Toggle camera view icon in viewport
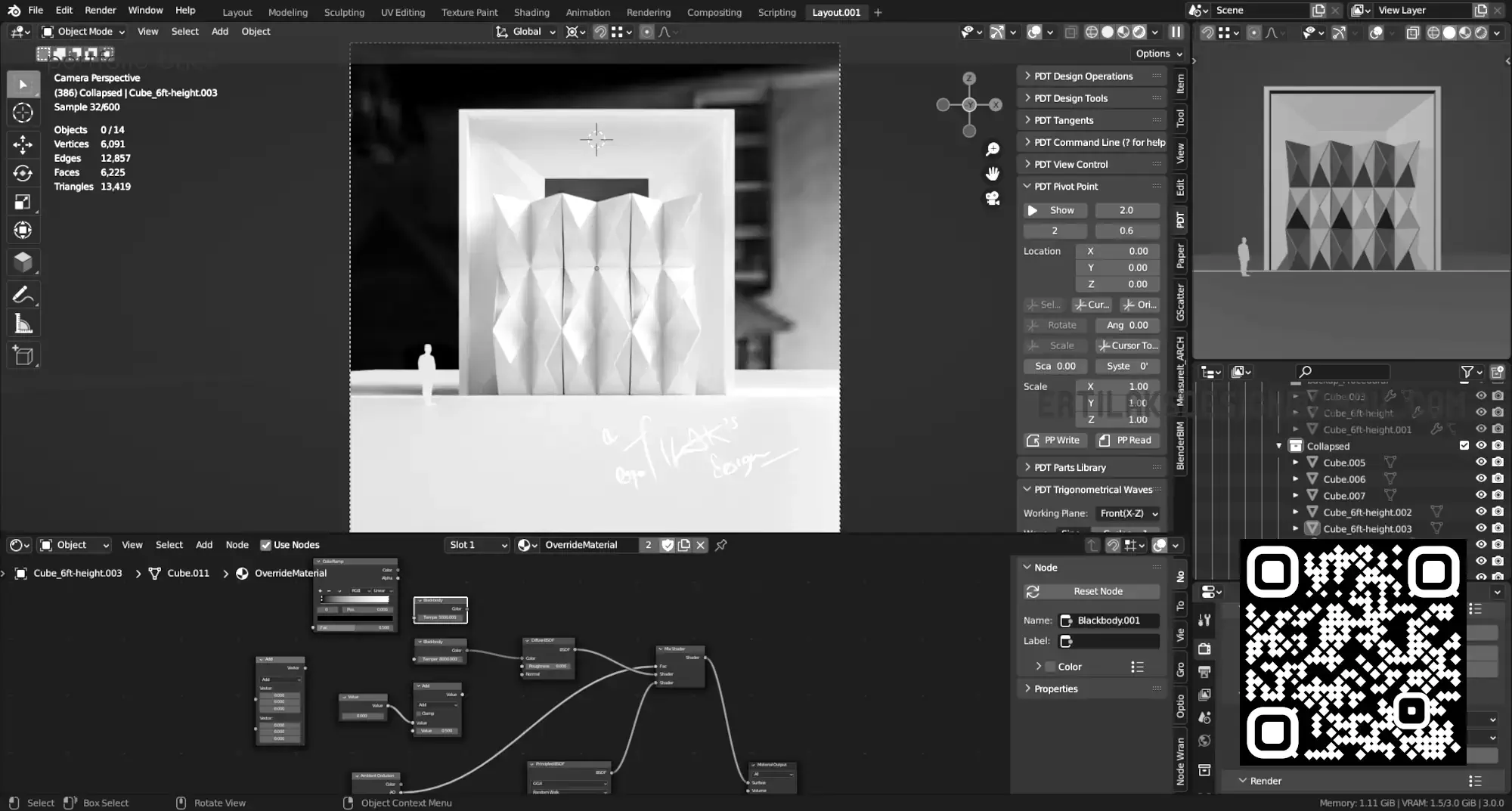The height and width of the screenshot is (811, 1512). pyautogui.click(x=993, y=198)
